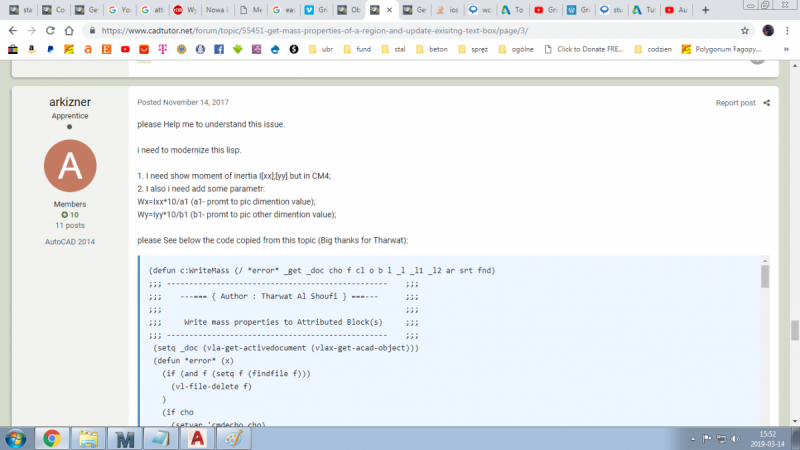Go back to the previous page
The image size is (800, 450).
pyautogui.click(x=13, y=31)
